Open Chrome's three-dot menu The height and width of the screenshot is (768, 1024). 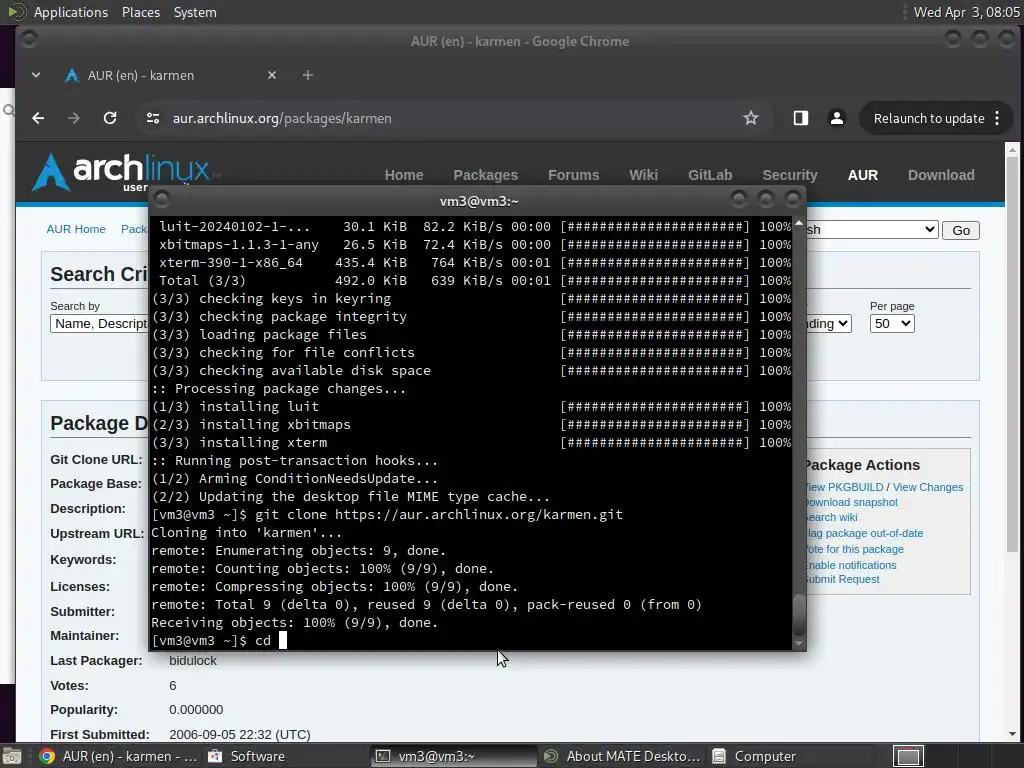click(x=997, y=118)
